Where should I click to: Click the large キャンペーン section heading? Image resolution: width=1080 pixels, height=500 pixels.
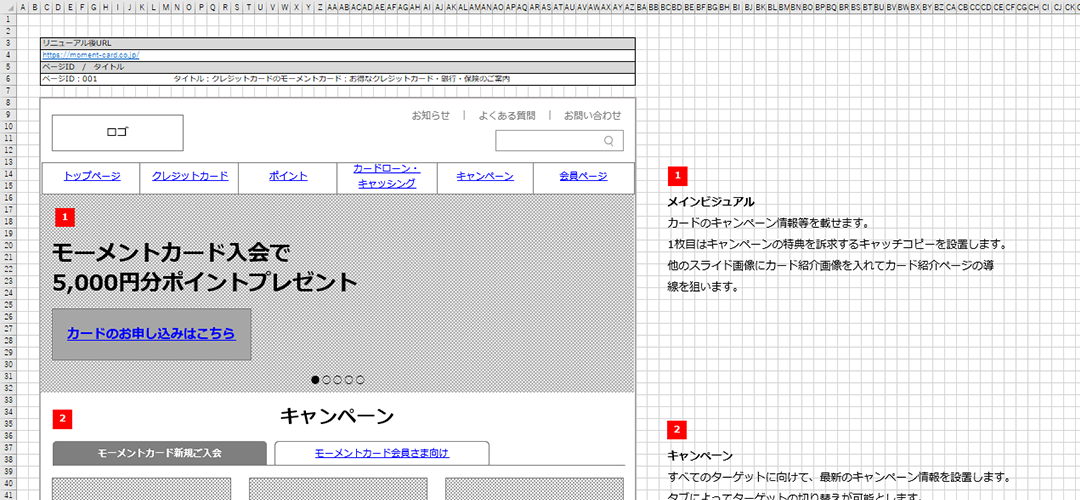pyautogui.click(x=338, y=416)
